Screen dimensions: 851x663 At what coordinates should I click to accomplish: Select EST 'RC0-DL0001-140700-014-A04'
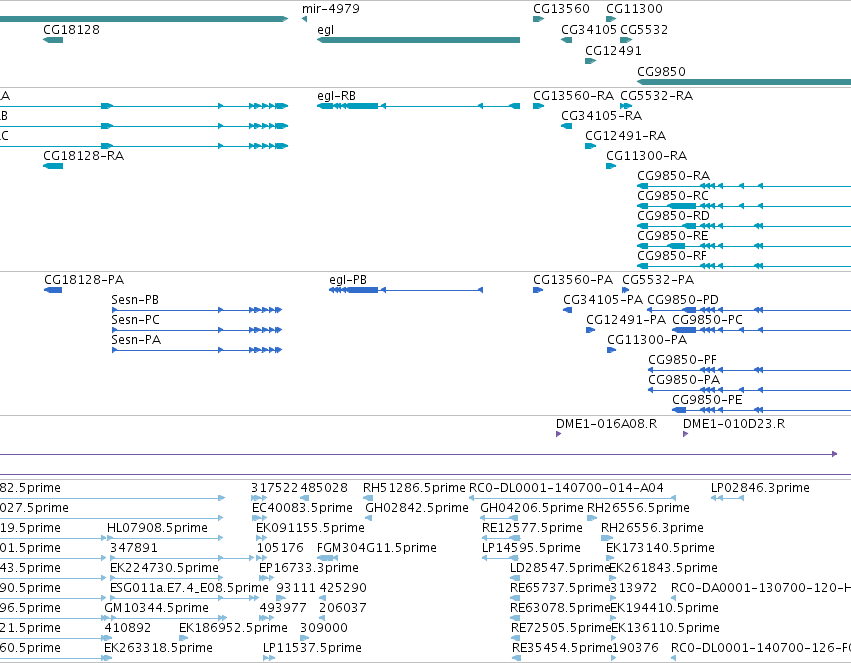[x=566, y=489]
